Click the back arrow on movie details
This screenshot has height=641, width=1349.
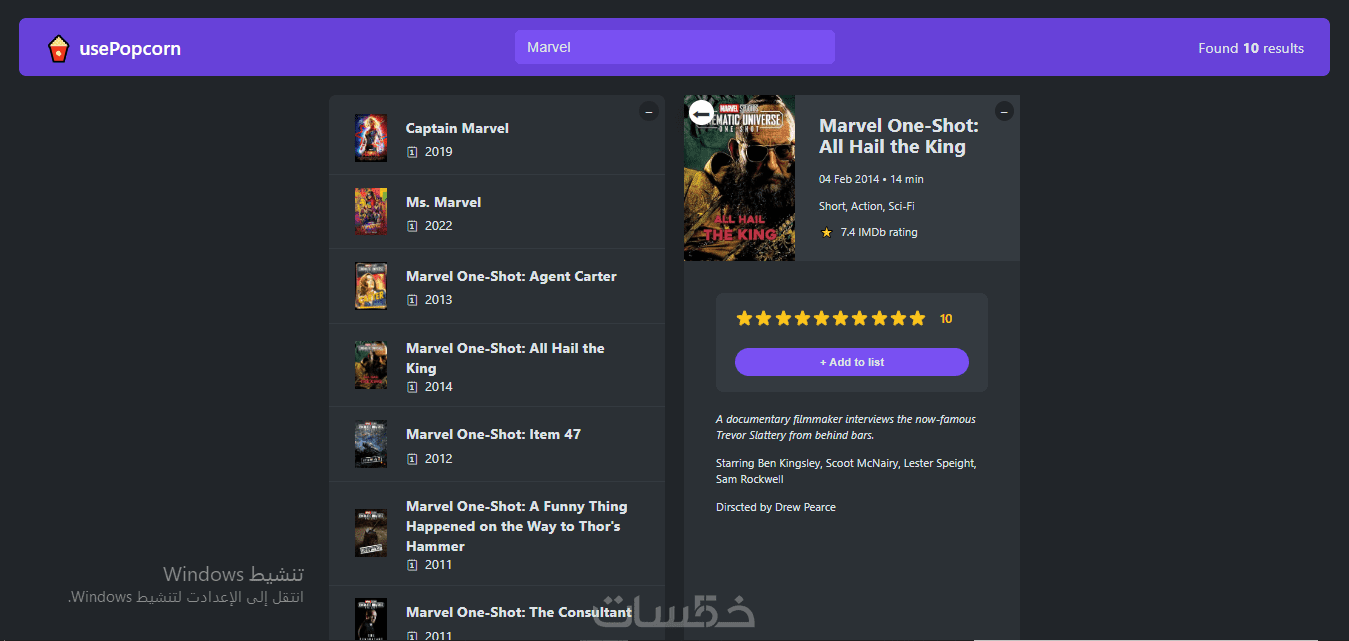[702, 114]
